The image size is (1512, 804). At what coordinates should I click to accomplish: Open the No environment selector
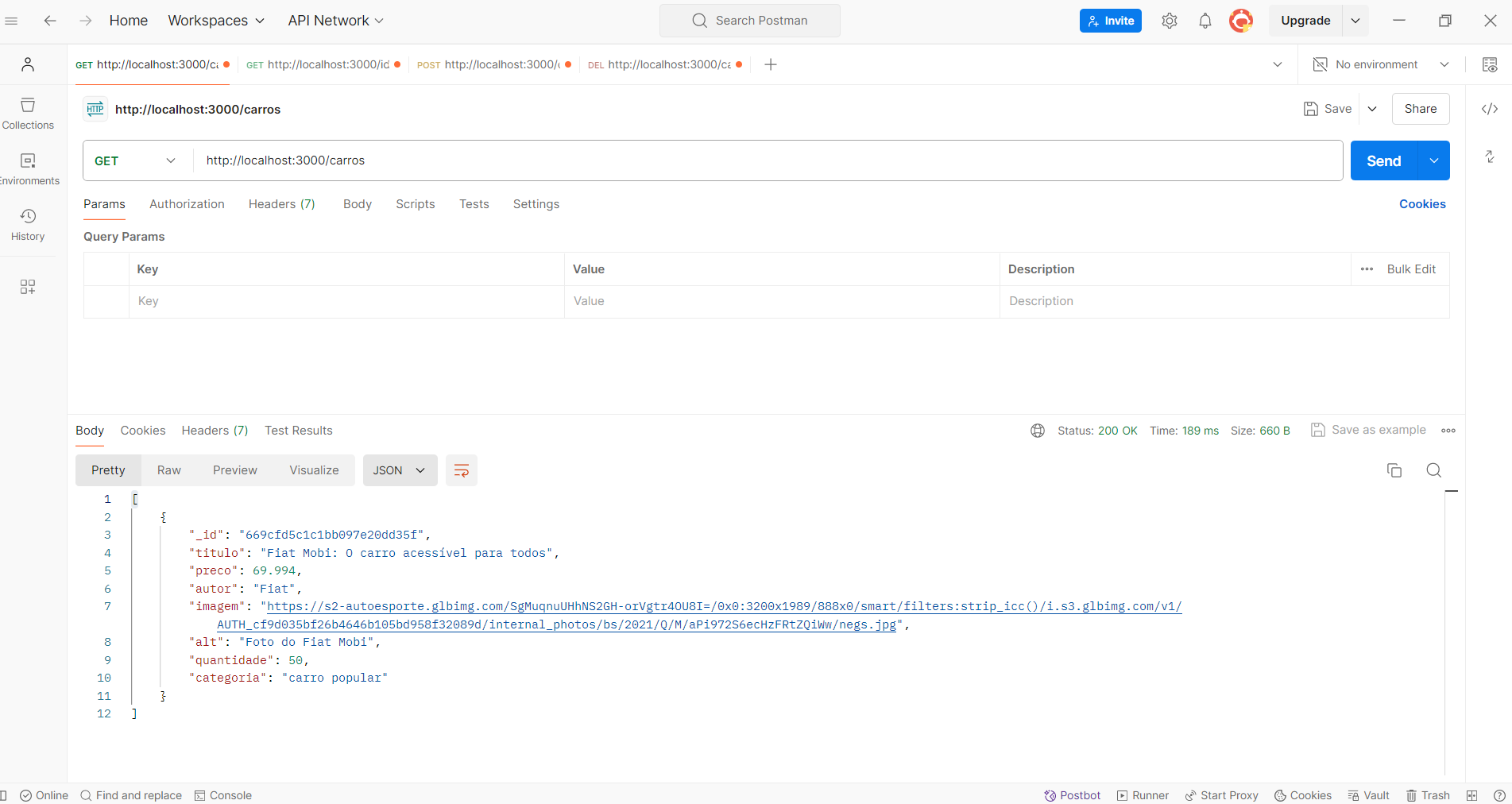[1381, 64]
